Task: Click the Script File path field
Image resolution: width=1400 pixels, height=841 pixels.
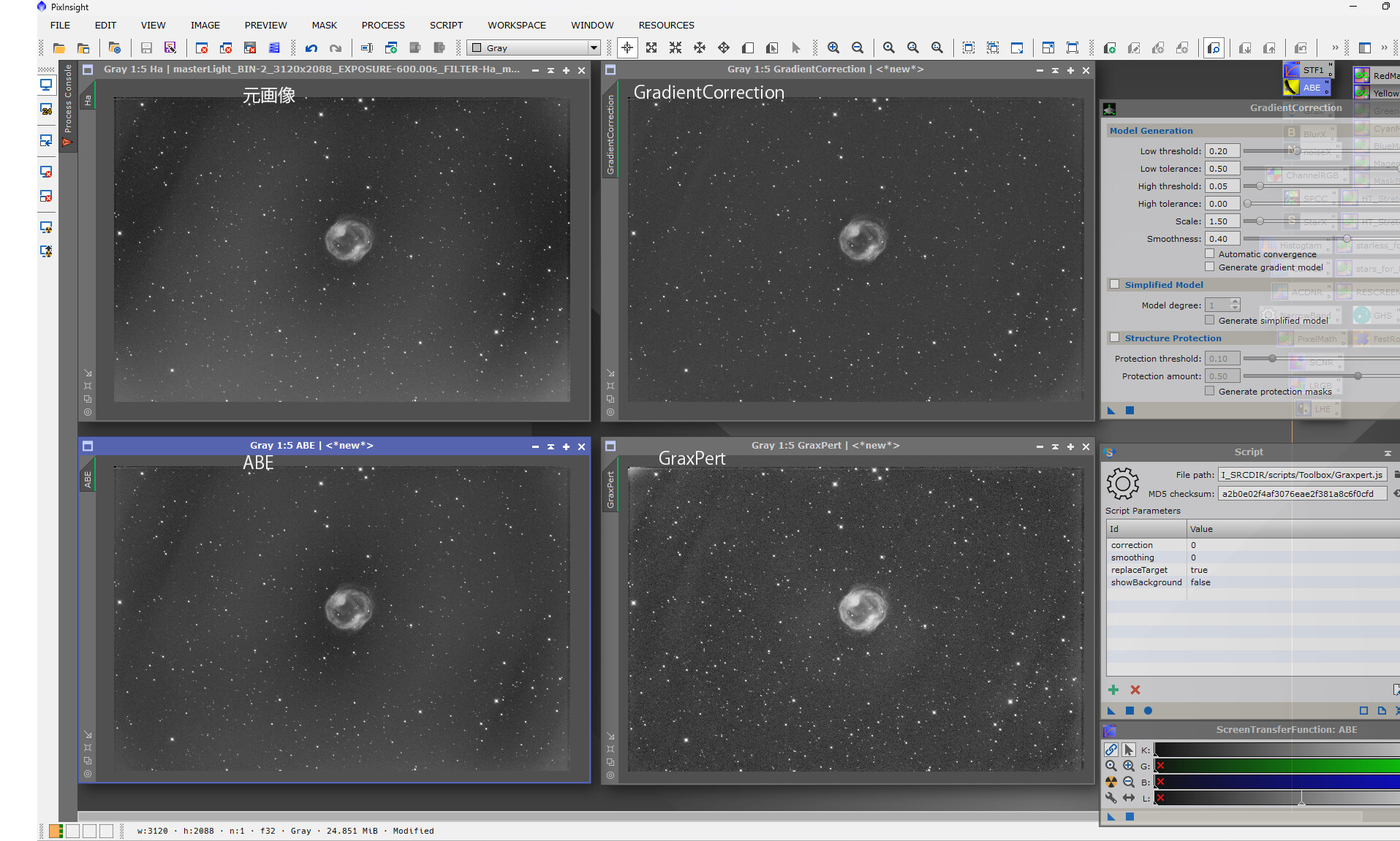Action: tap(1302, 475)
